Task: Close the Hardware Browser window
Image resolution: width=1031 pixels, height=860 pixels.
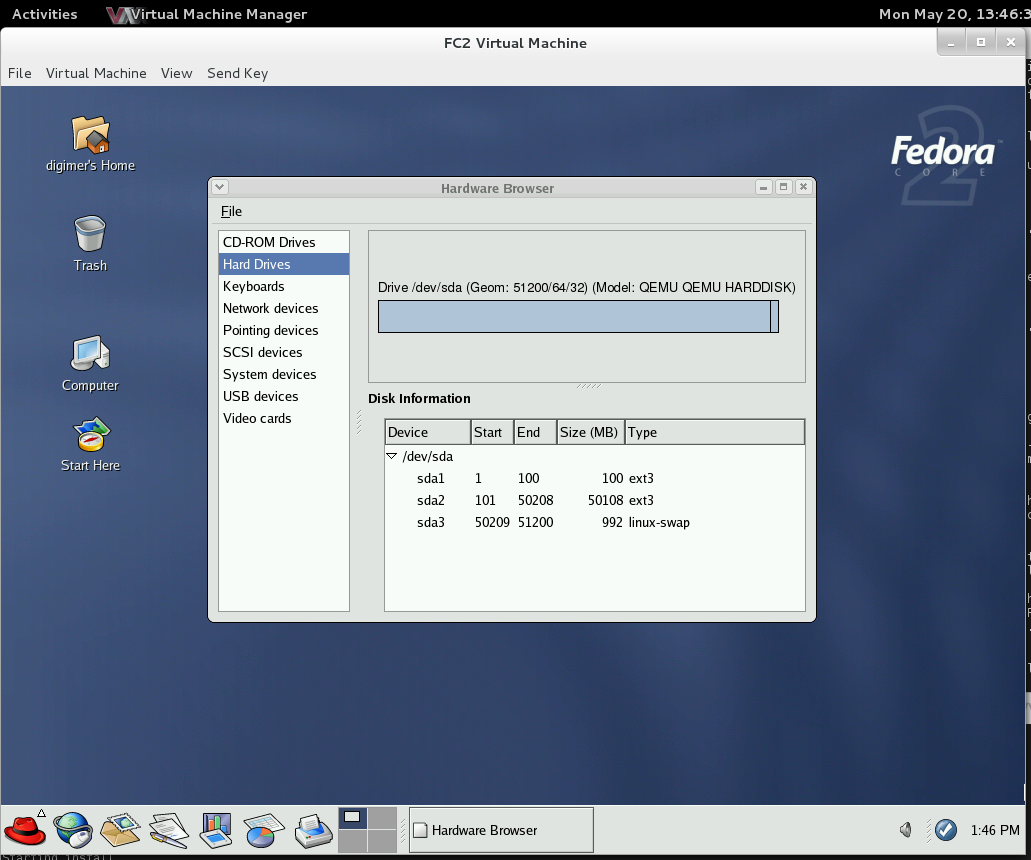Action: (x=803, y=187)
